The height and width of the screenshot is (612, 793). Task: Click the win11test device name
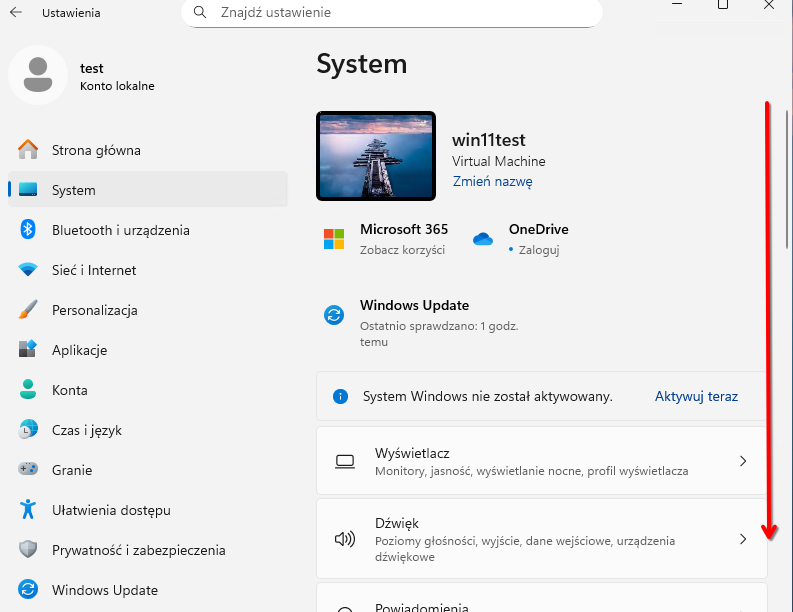(x=489, y=140)
